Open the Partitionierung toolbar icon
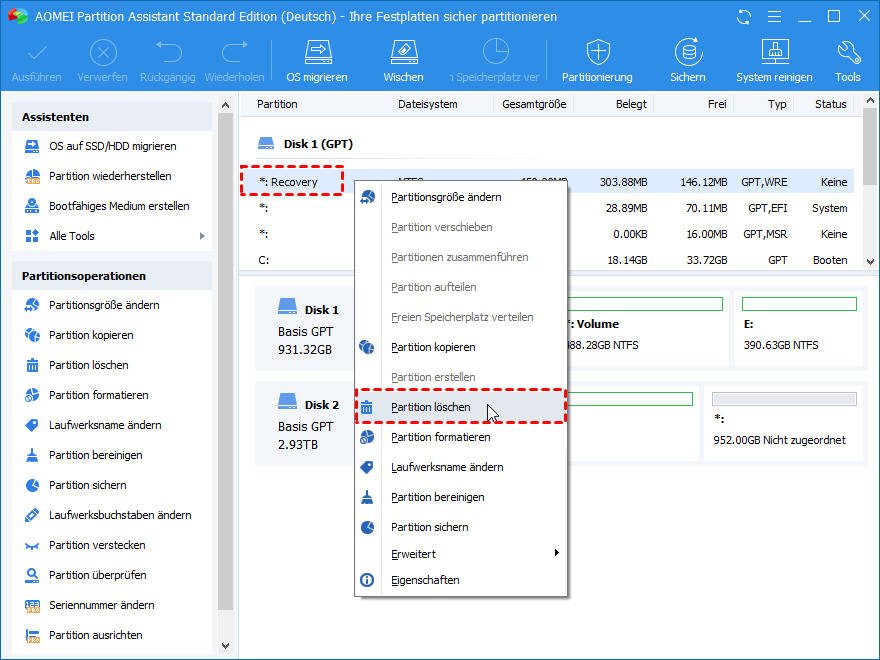 click(597, 61)
